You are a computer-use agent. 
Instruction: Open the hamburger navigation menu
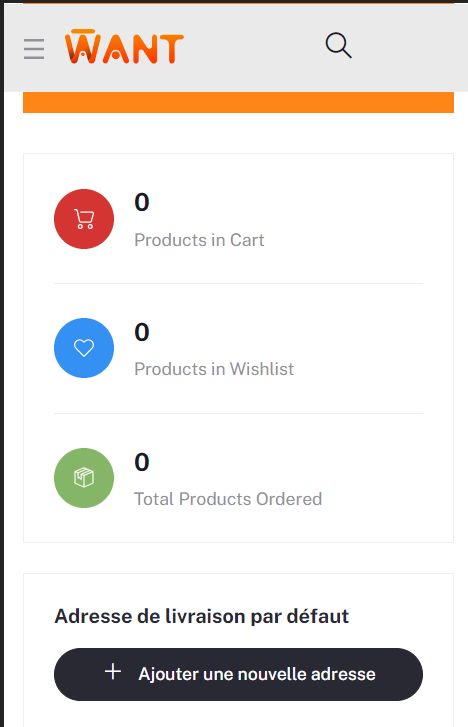34,49
